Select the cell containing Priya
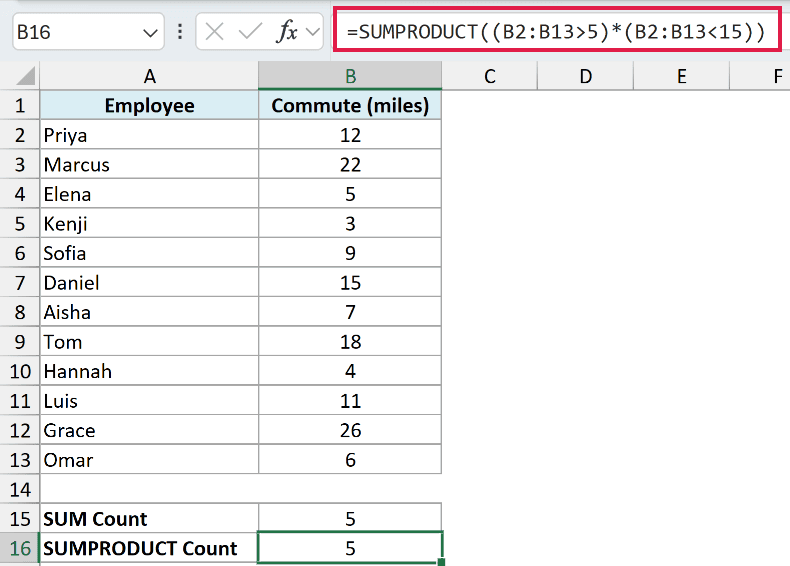This screenshot has width=790, height=566. coord(149,135)
